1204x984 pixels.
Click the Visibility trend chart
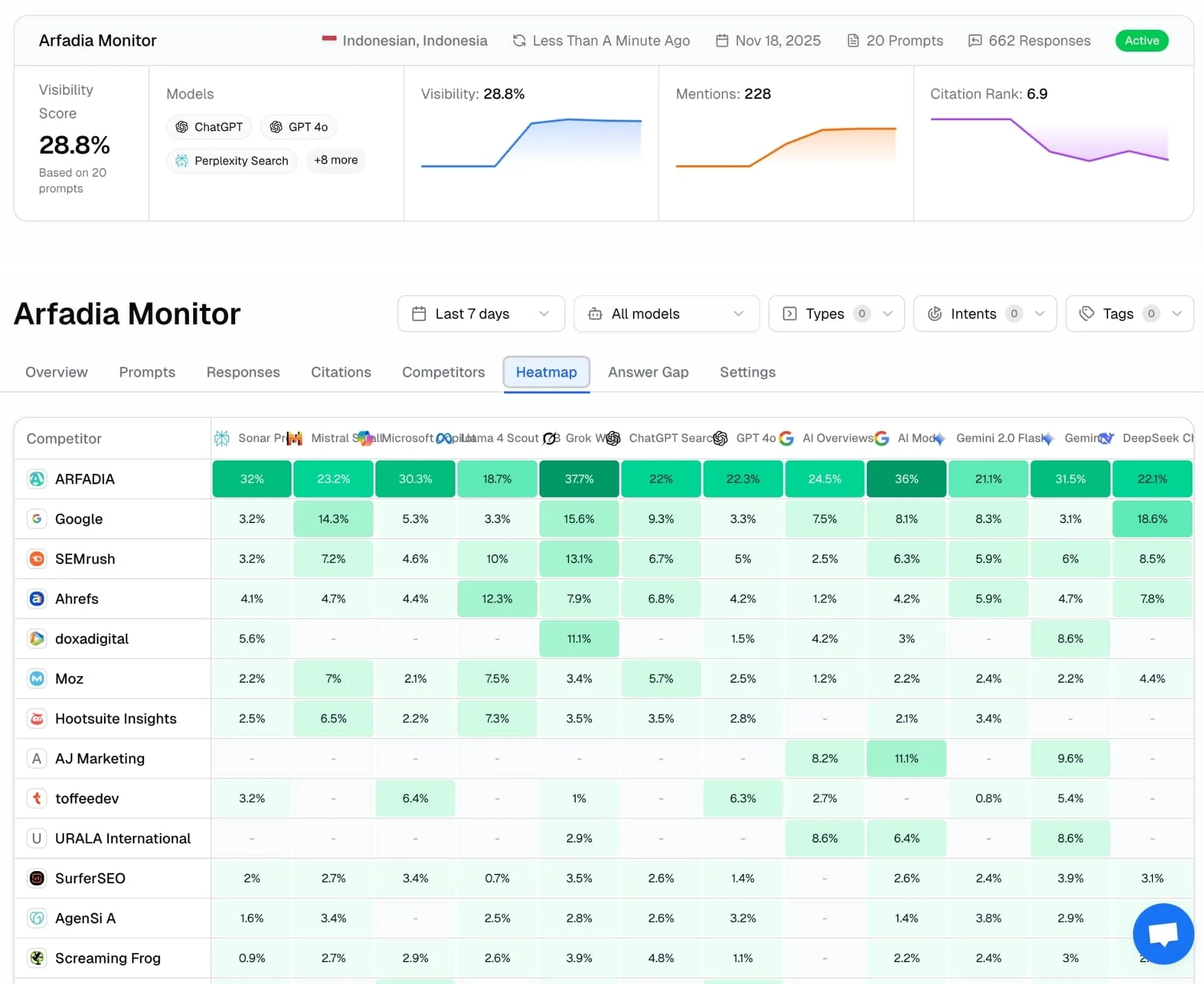(x=531, y=142)
